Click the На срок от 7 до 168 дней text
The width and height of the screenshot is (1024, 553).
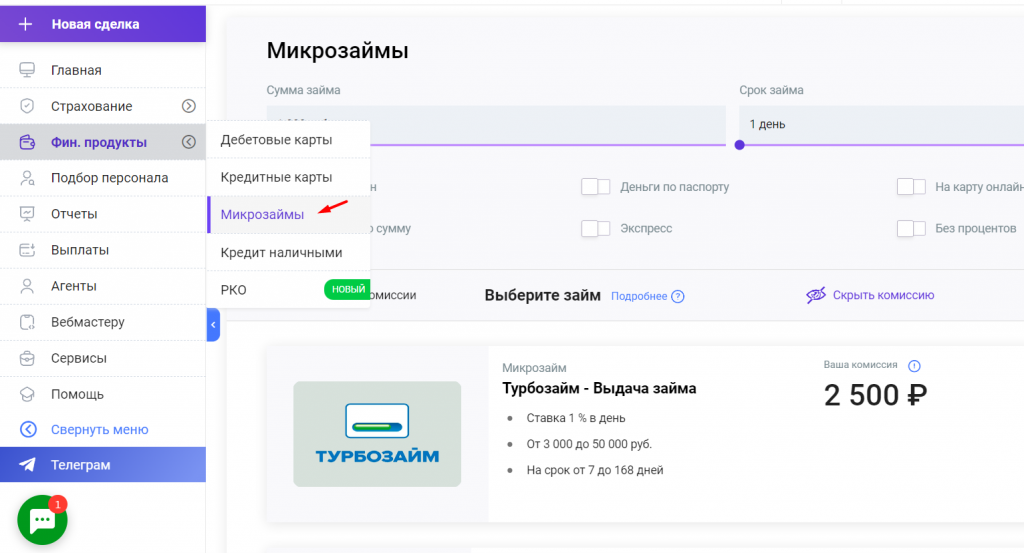coord(595,470)
